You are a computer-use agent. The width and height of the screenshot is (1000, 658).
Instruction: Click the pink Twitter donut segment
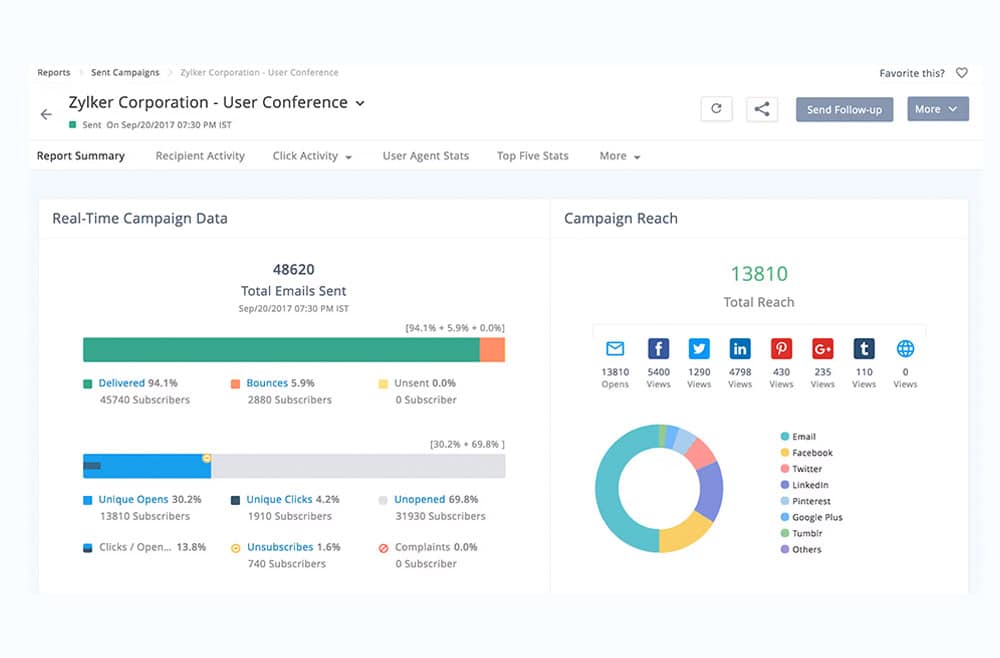(700, 454)
